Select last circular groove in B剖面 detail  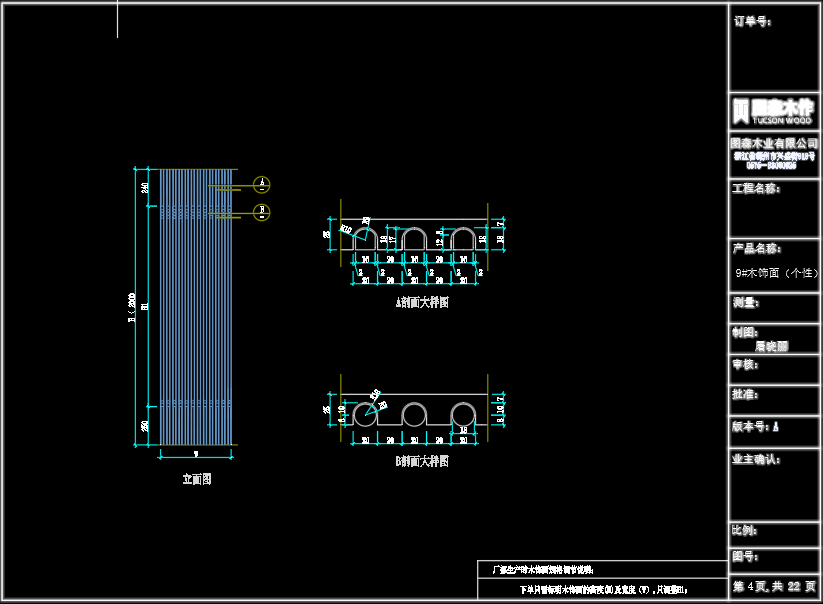(x=462, y=415)
